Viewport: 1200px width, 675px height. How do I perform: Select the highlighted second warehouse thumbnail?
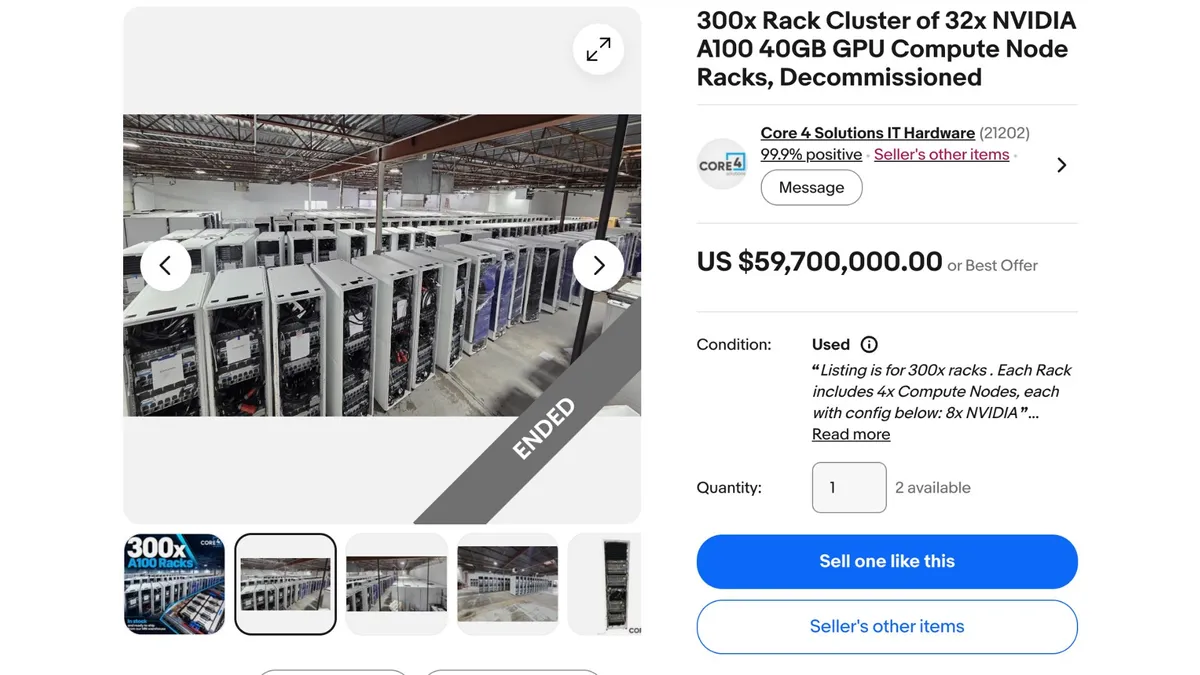(x=286, y=584)
